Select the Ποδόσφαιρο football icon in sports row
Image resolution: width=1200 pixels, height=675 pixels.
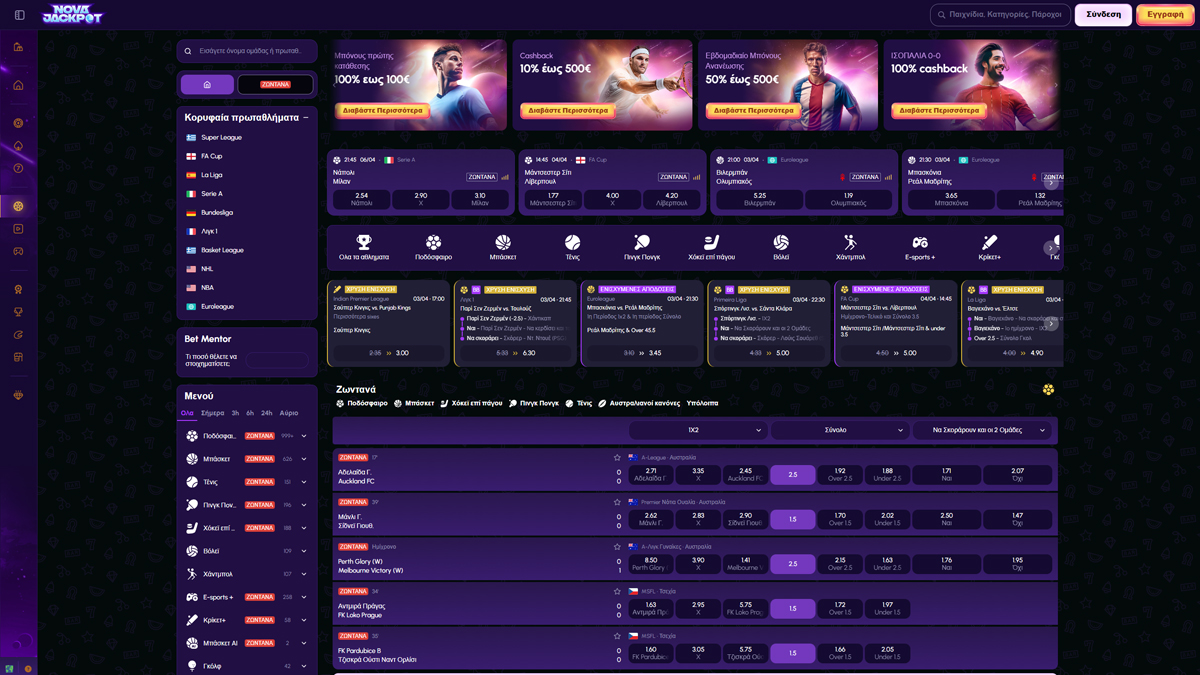[434, 243]
